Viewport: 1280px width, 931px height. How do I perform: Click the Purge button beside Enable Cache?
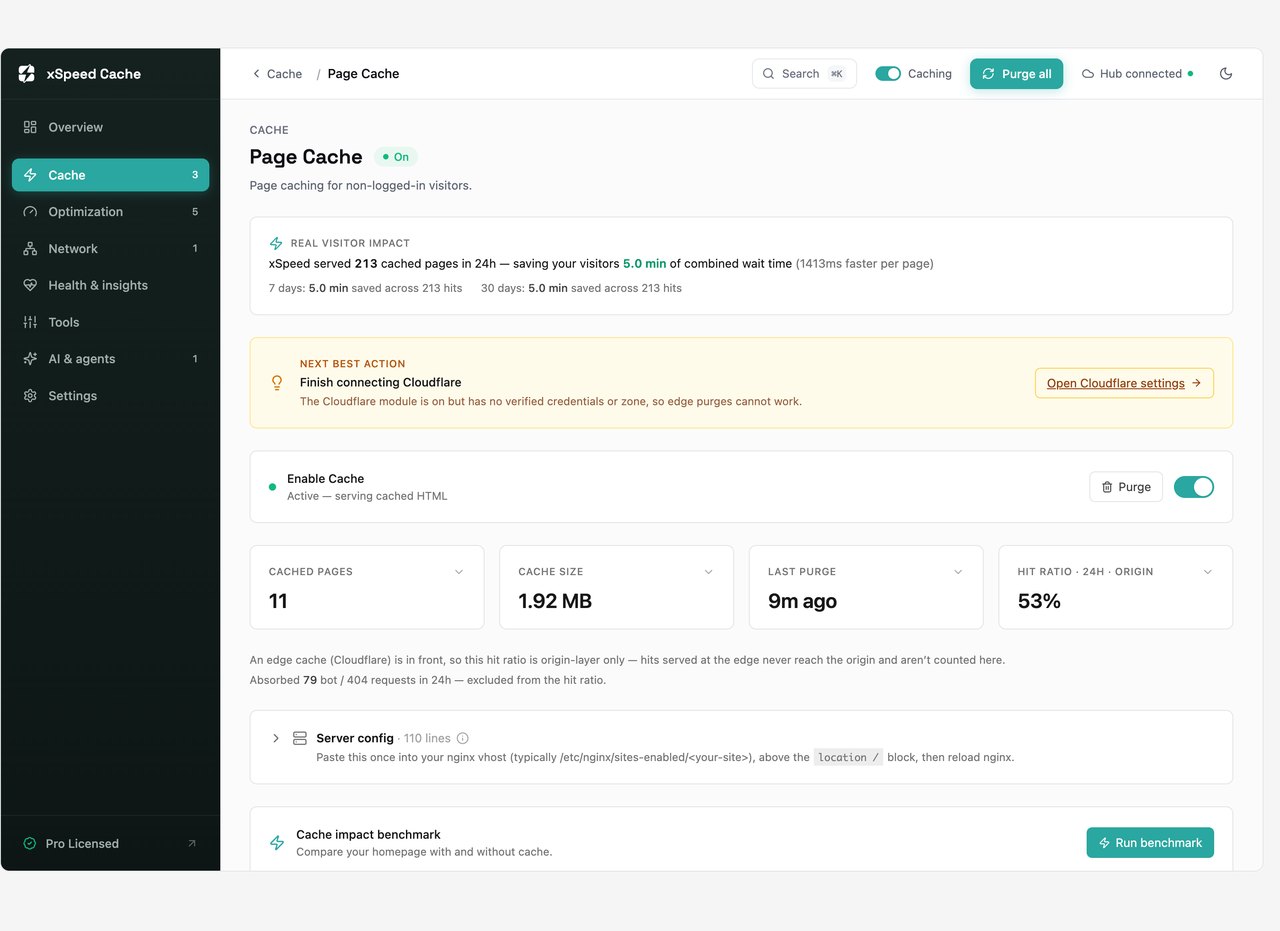(x=1126, y=487)
